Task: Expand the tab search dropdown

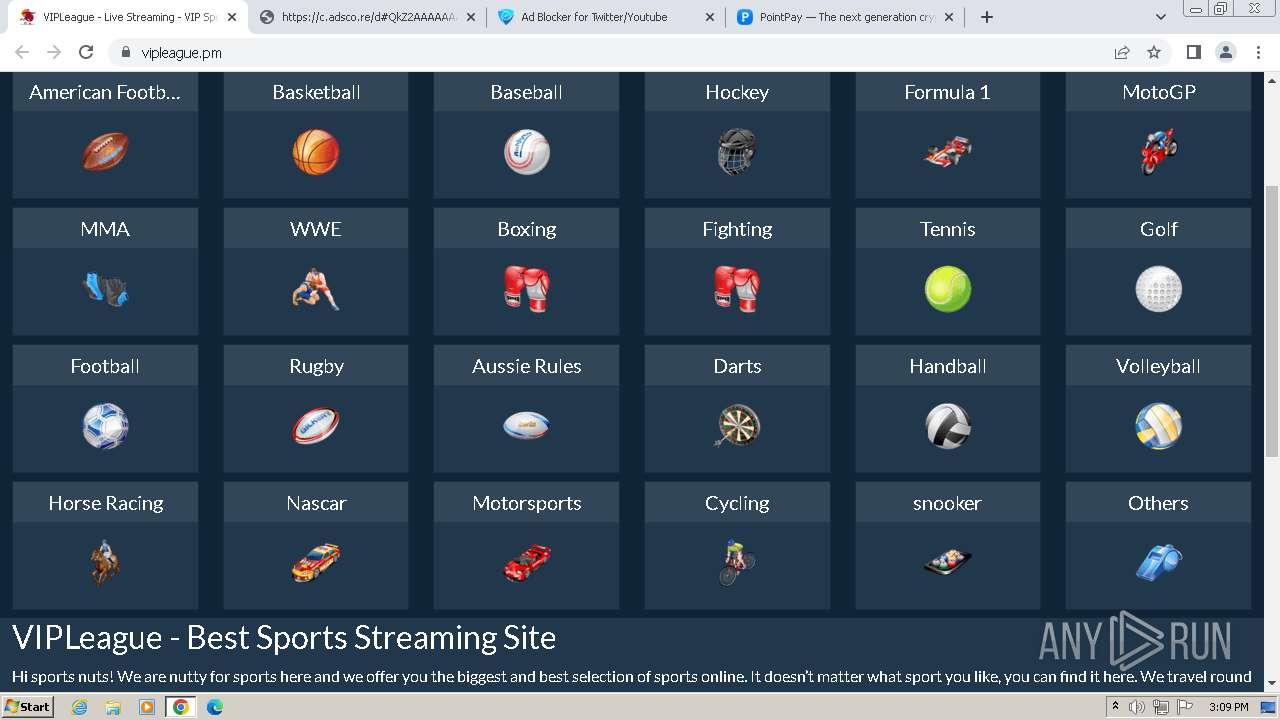Action: (1161, 17)
